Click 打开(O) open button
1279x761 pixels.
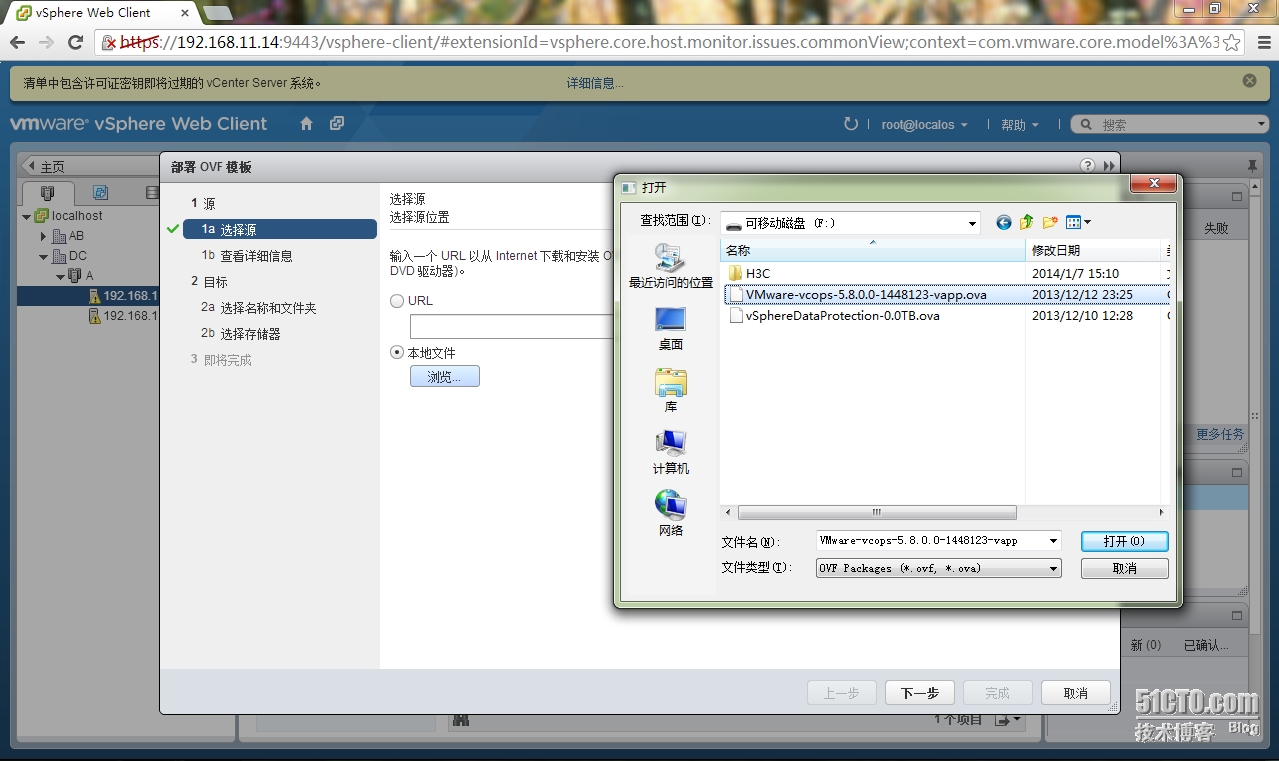(x=1124, y=541)
